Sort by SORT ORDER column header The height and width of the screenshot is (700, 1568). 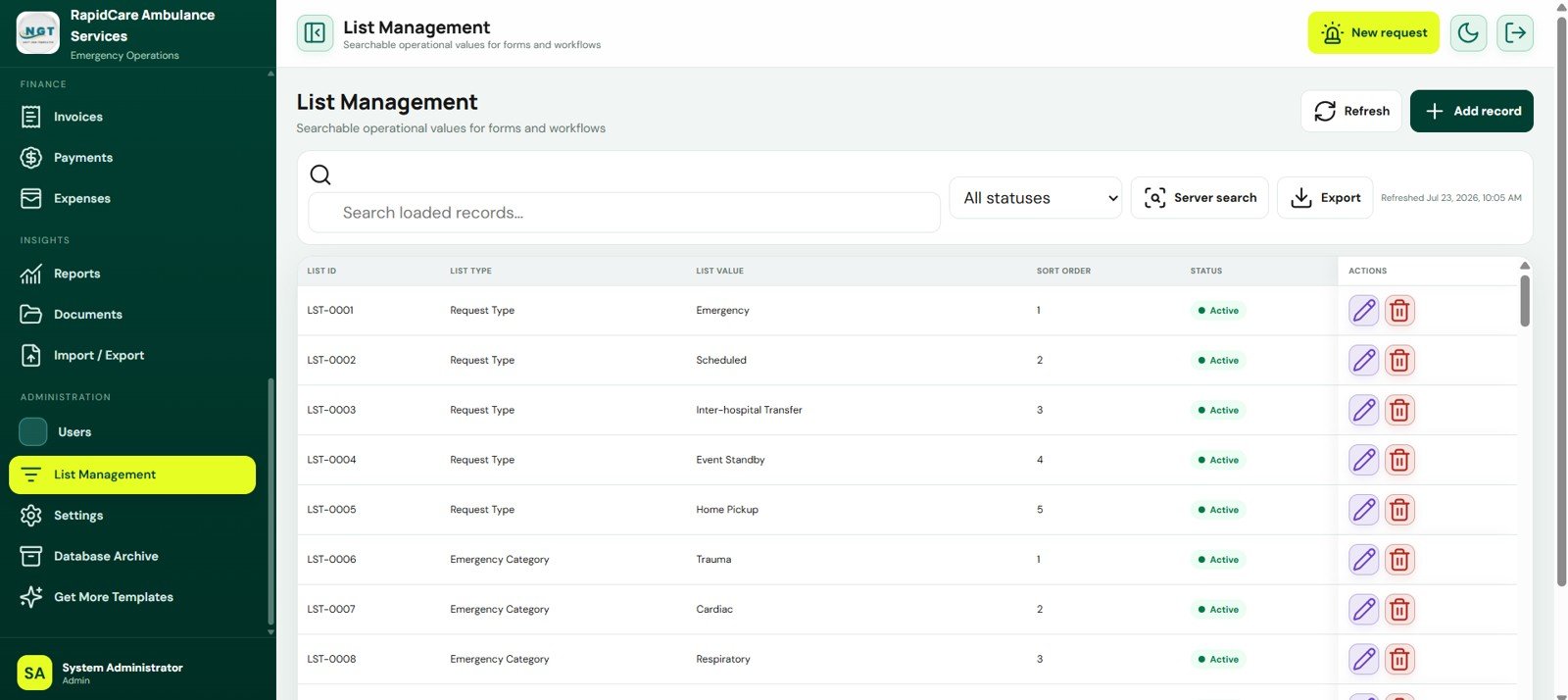[x=1063, y=271]
